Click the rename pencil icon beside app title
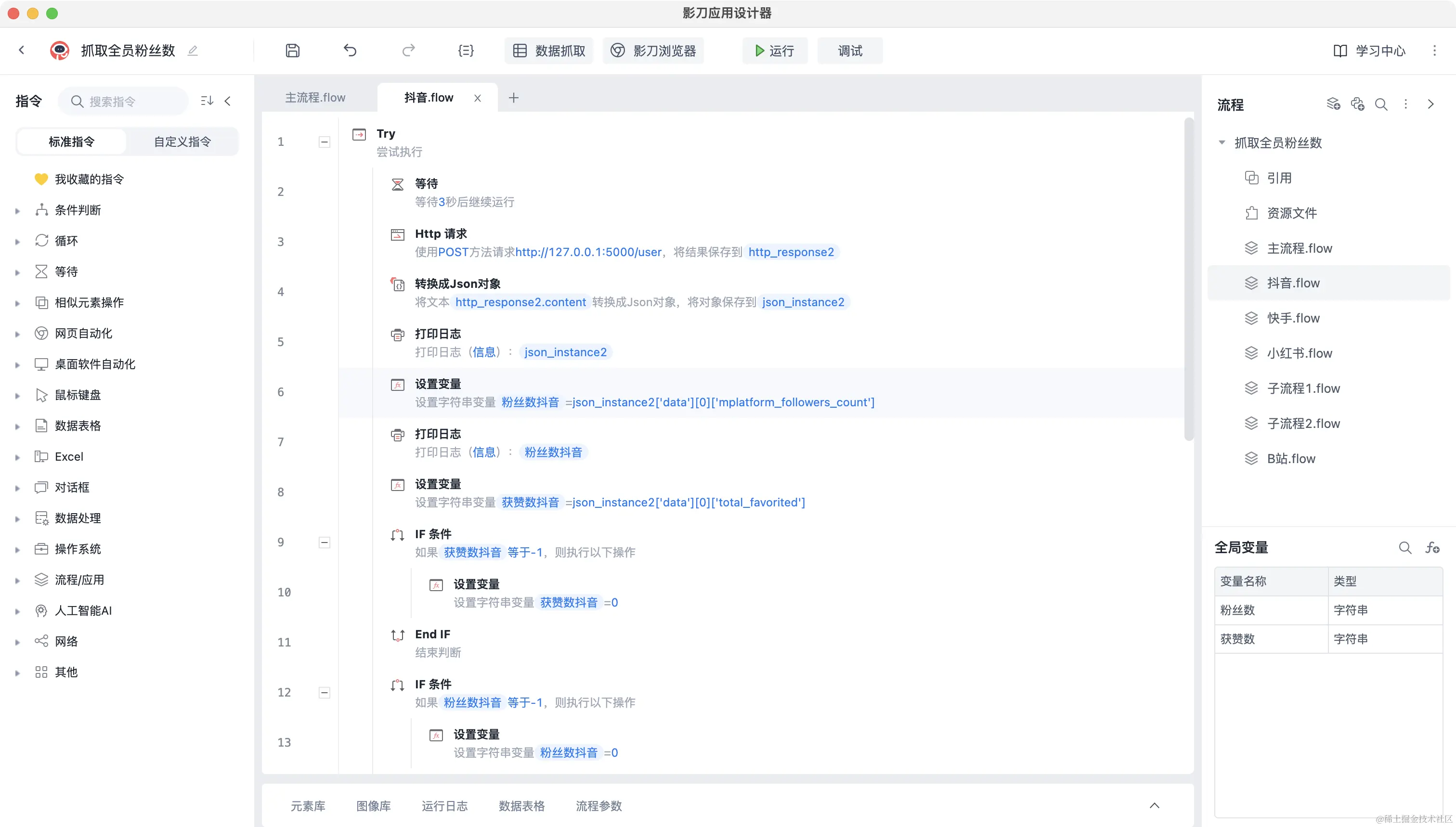This screenshot has width=1456, height=827. [193, 51]
